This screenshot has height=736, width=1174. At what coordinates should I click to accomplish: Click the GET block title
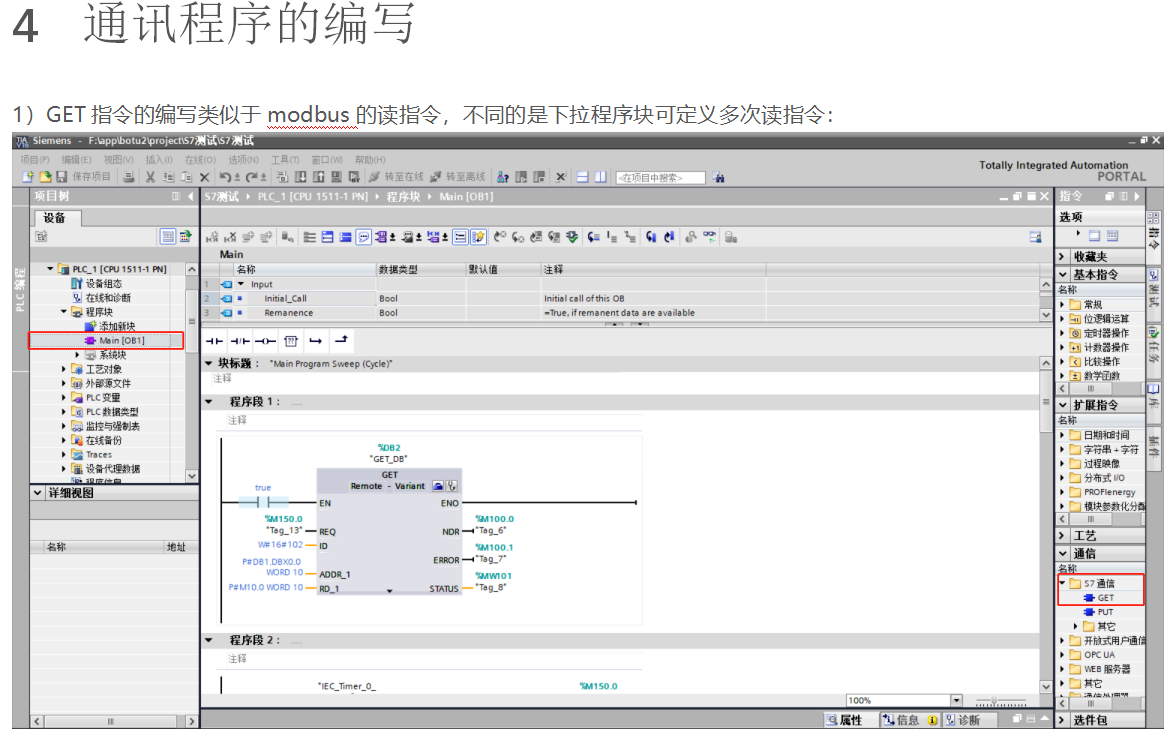pyautogui.click(x=390, y=474)
